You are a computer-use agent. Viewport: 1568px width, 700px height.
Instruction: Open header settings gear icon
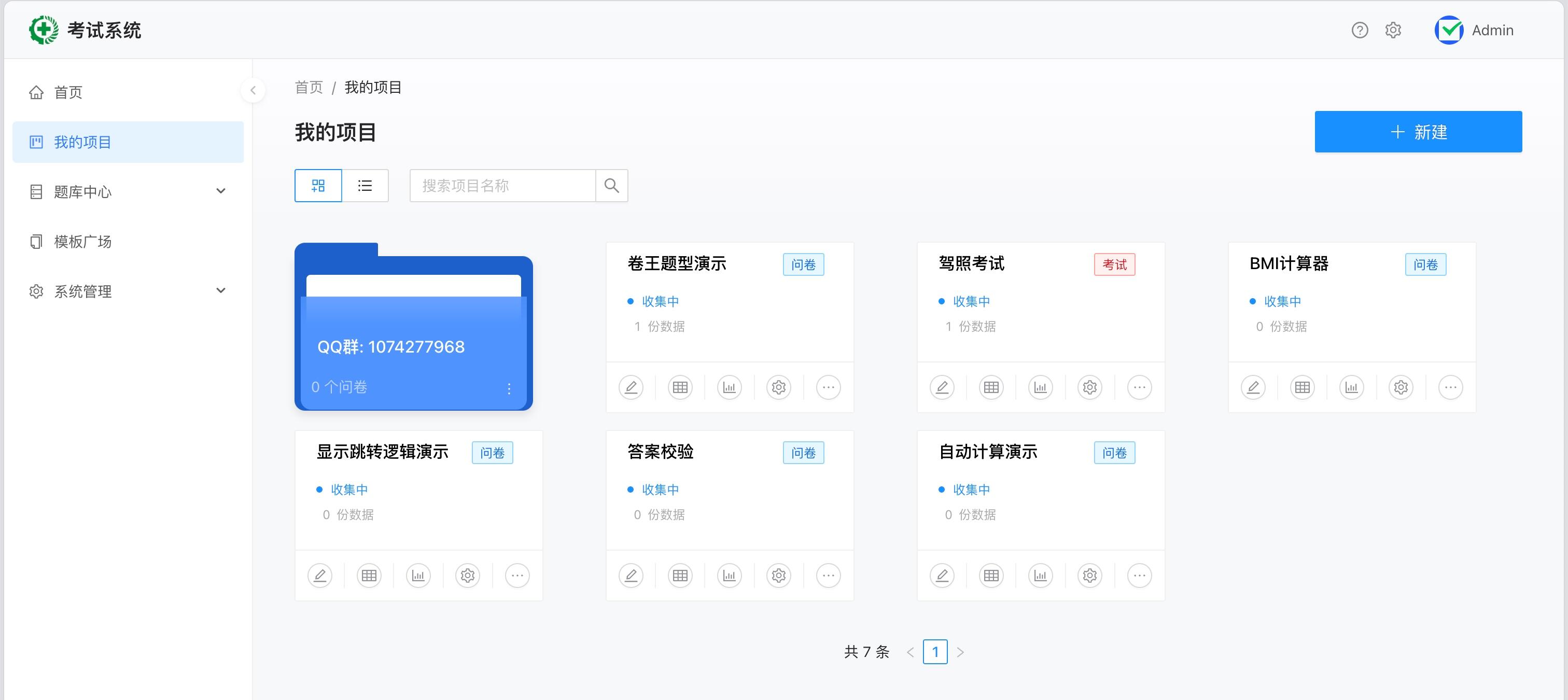[x=1393, y=31]
